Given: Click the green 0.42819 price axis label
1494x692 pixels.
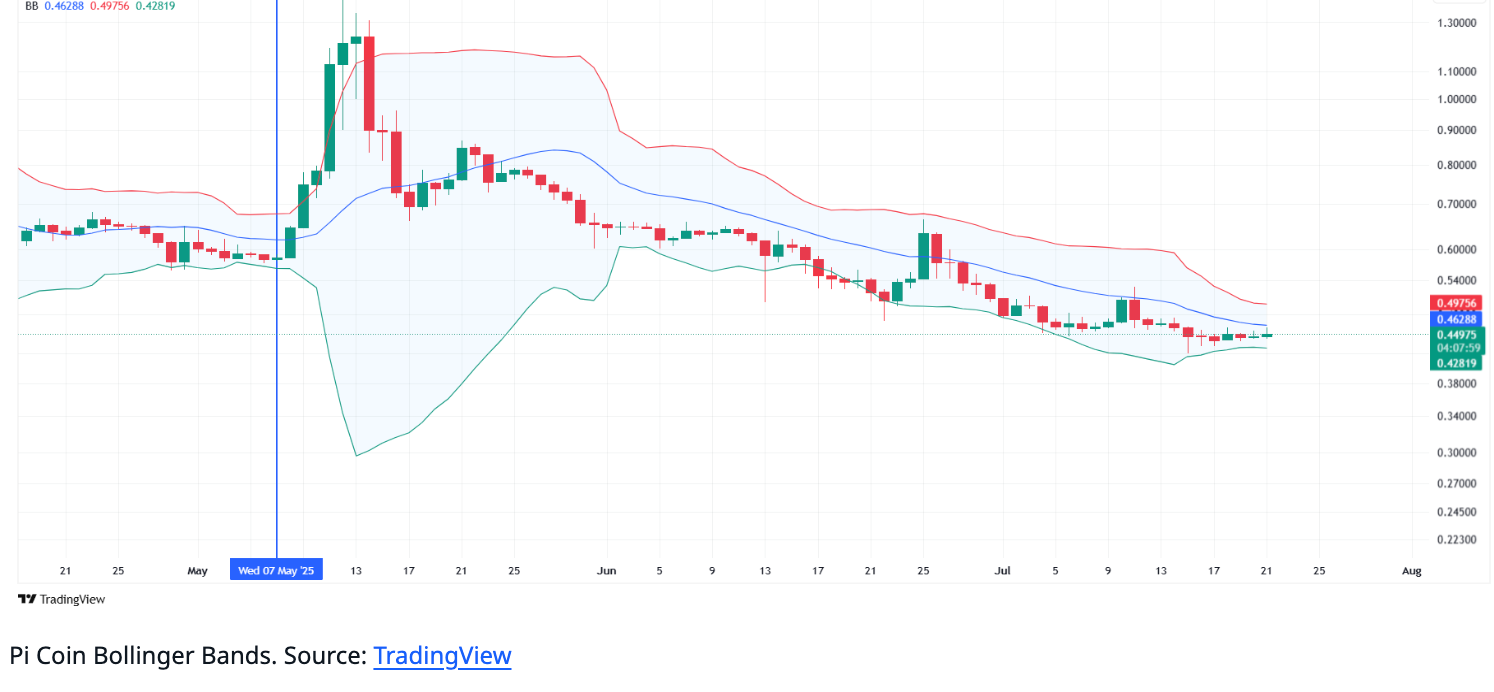Looking at the screenshot, I should tap(1457, 363).
